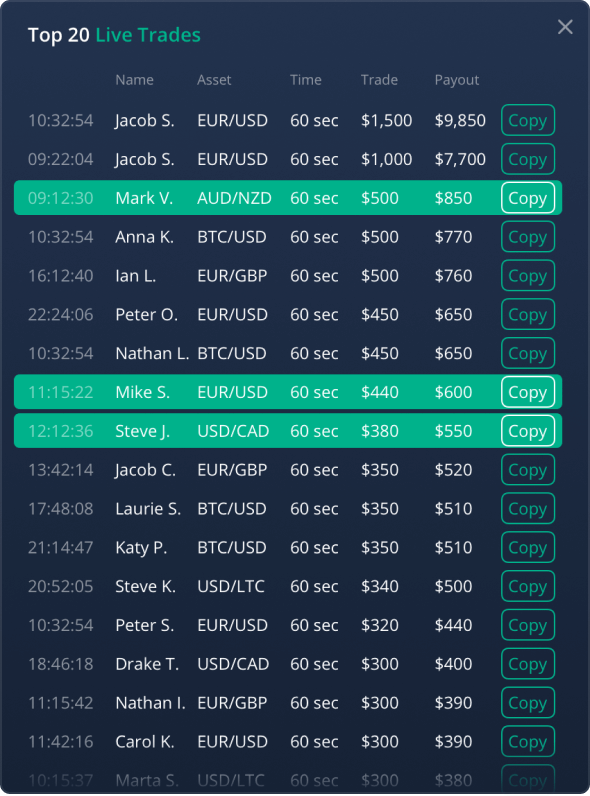Copy Carol K.'s EUR/USD trade

coord(528,742)
